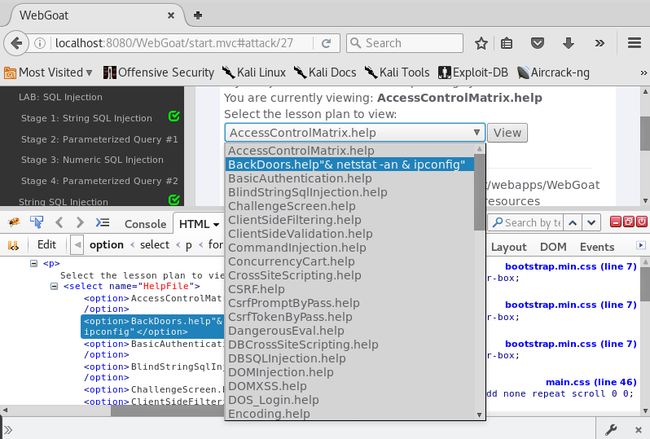Click the Edit button in HTML panel
This screenshot has height=439, width=650.
pyautogui.click(x=46, y=245)
